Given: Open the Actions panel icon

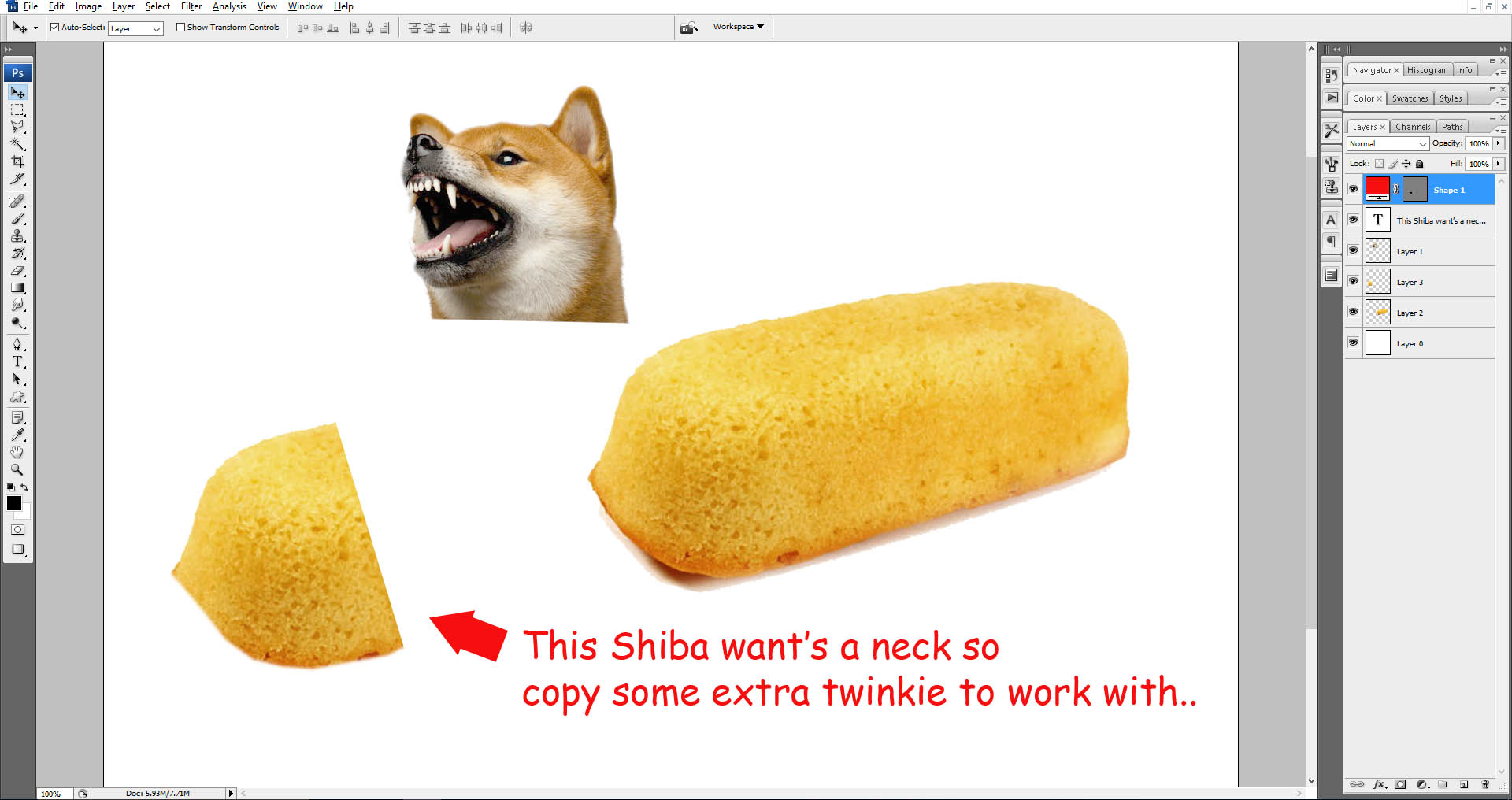Looking at the screenshot, I should [x=1331, y=98].
